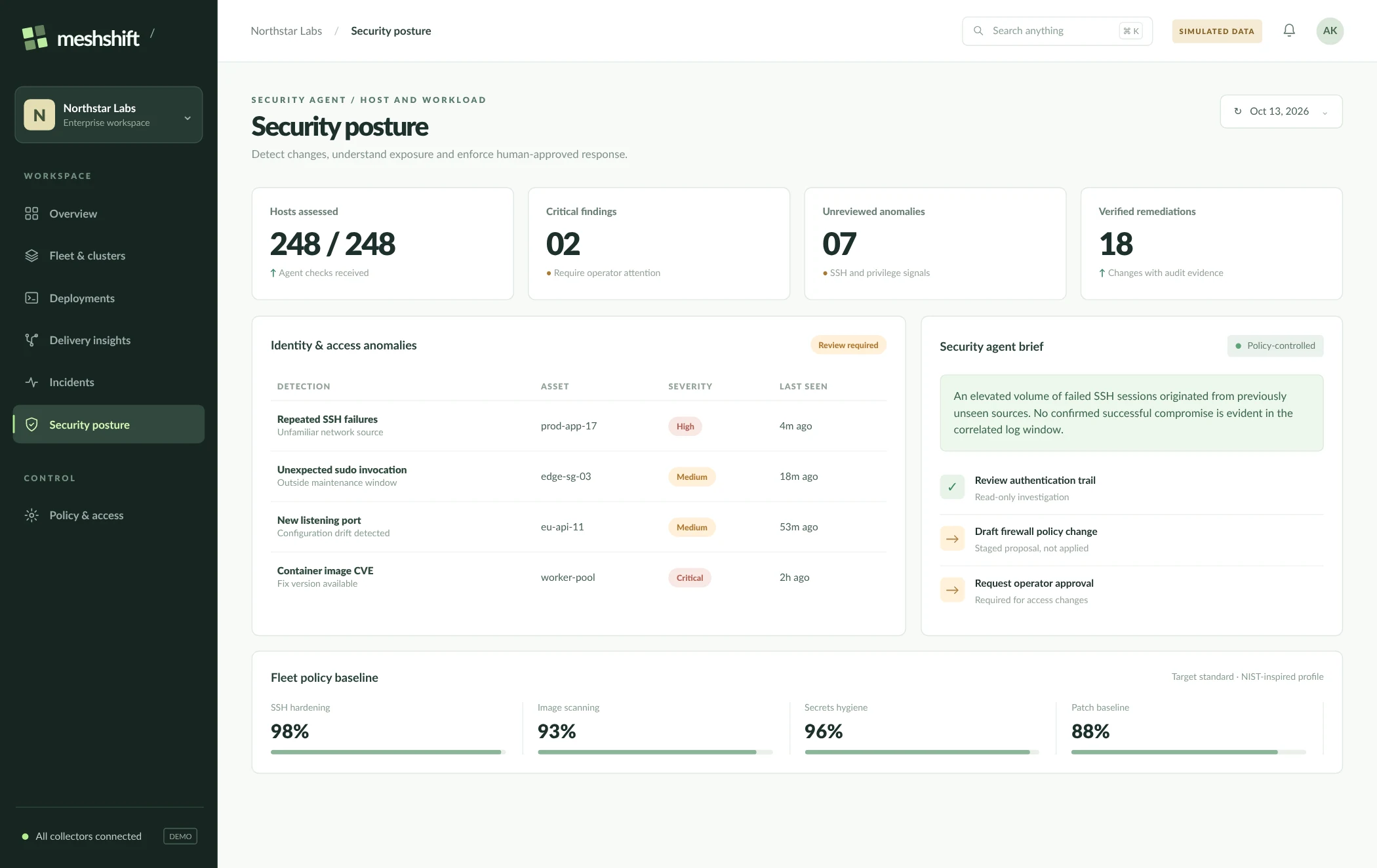Open the Incidents section
The height and width of the screenshot is (868, 1377).
tap(109, 382)
